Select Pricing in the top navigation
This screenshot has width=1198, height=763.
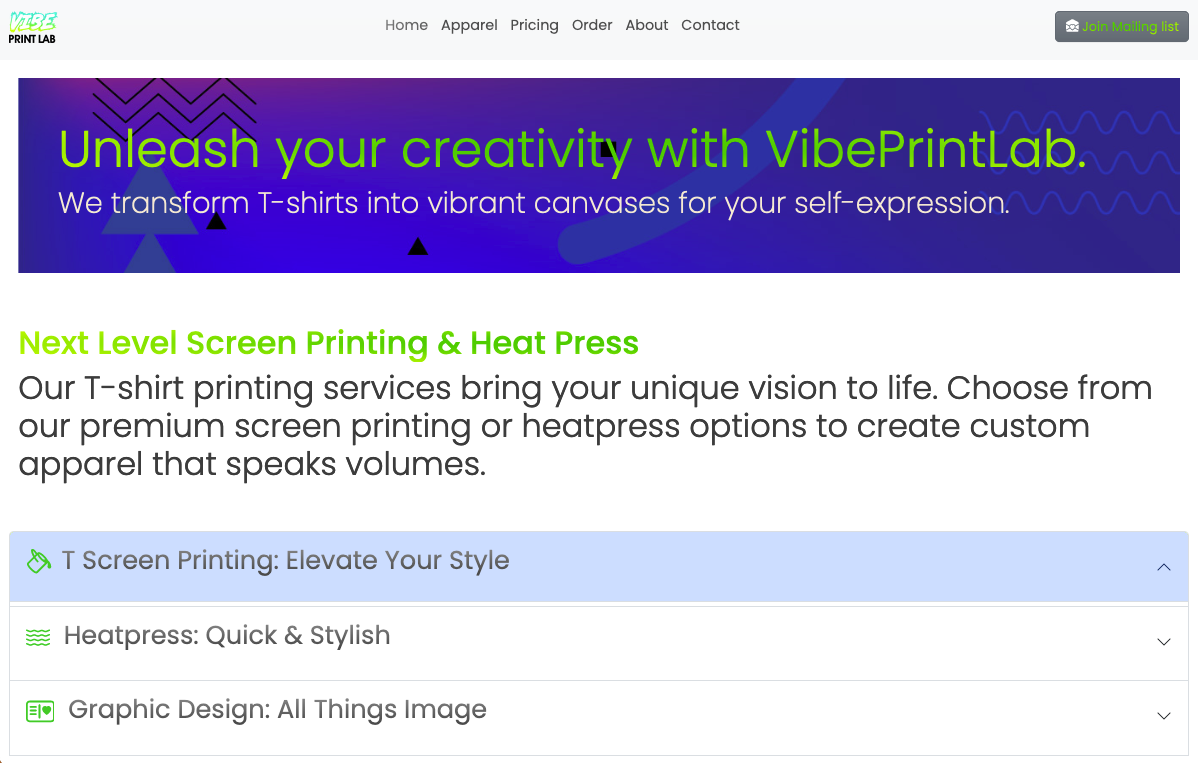[534, 25]
